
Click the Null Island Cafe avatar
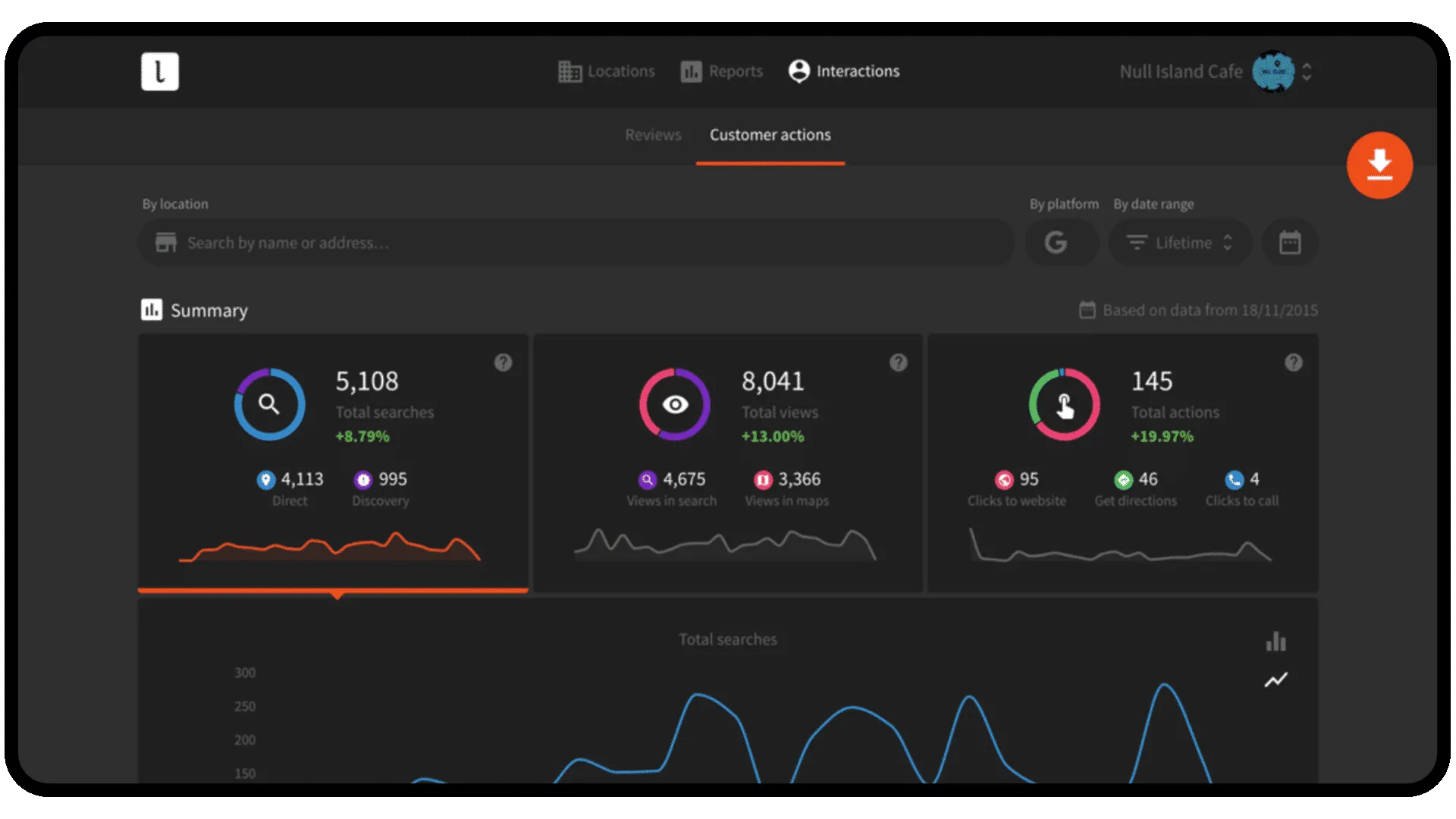1273,71
